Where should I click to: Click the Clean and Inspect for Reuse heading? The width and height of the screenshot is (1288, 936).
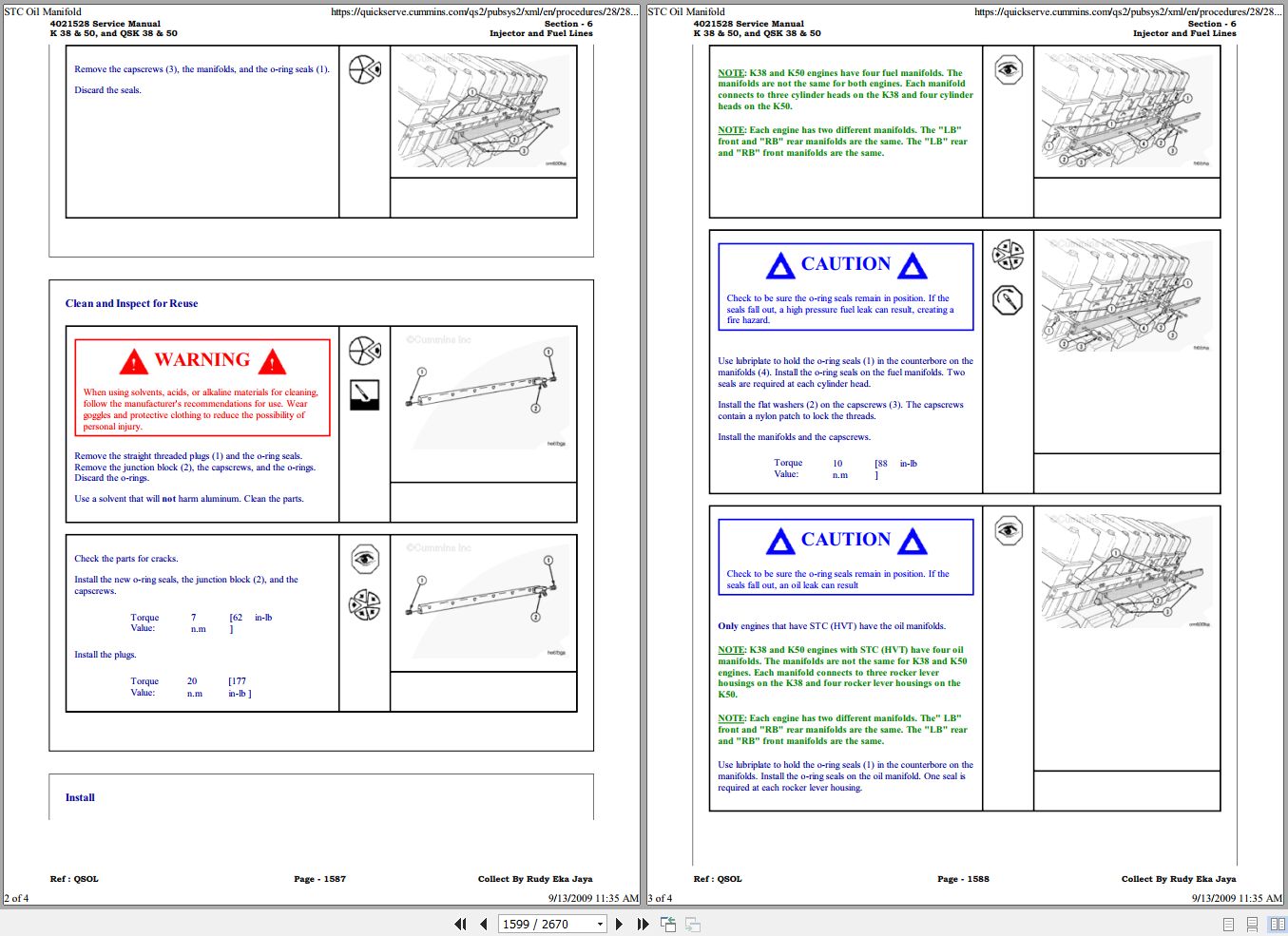[x=131, y=304]
